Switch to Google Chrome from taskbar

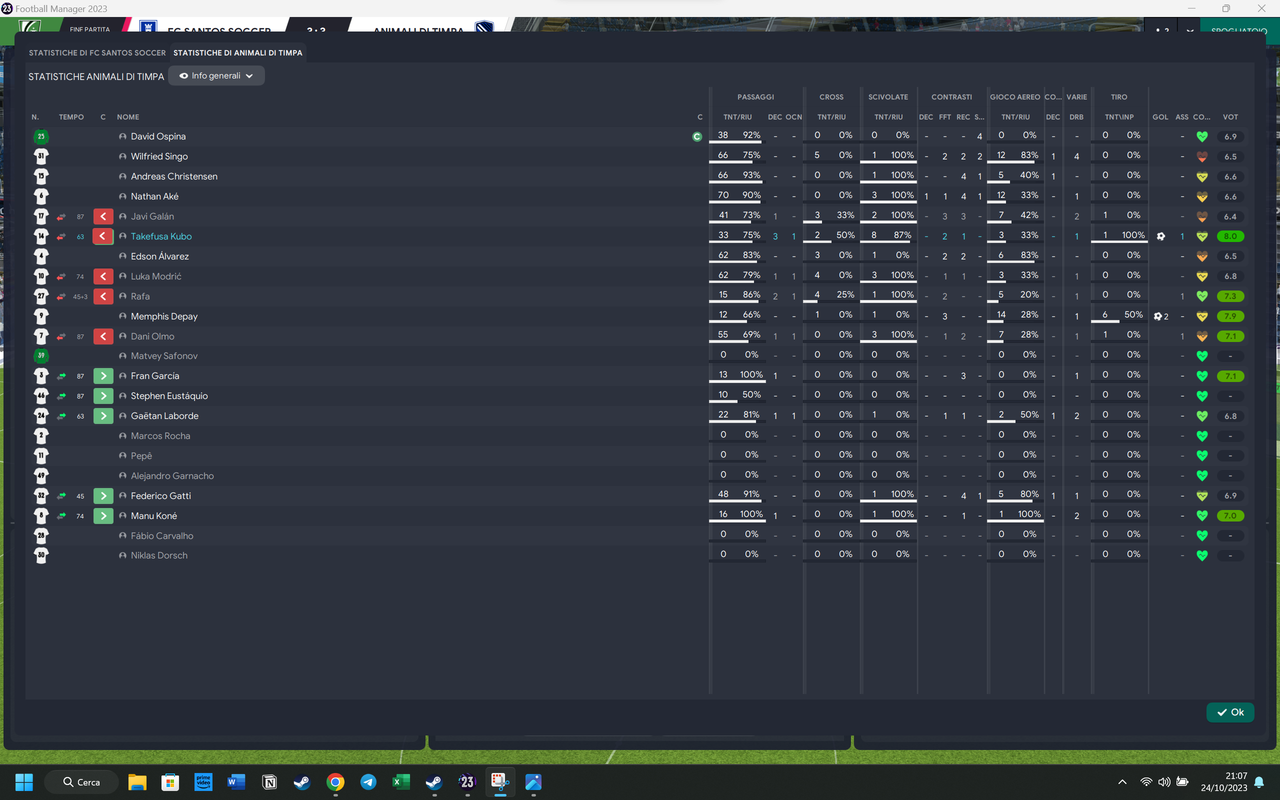(x=335, y=782)
